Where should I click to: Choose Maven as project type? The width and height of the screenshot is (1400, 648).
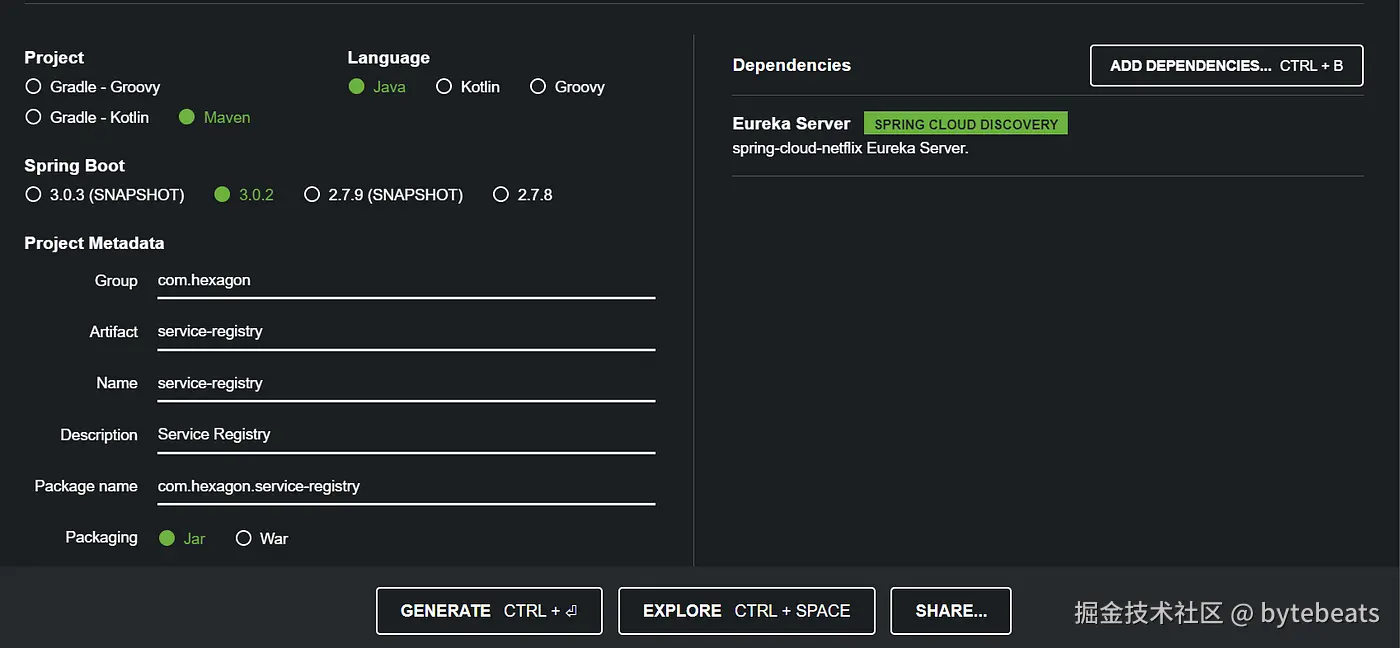pyautogui.click(x=186, y=117)
